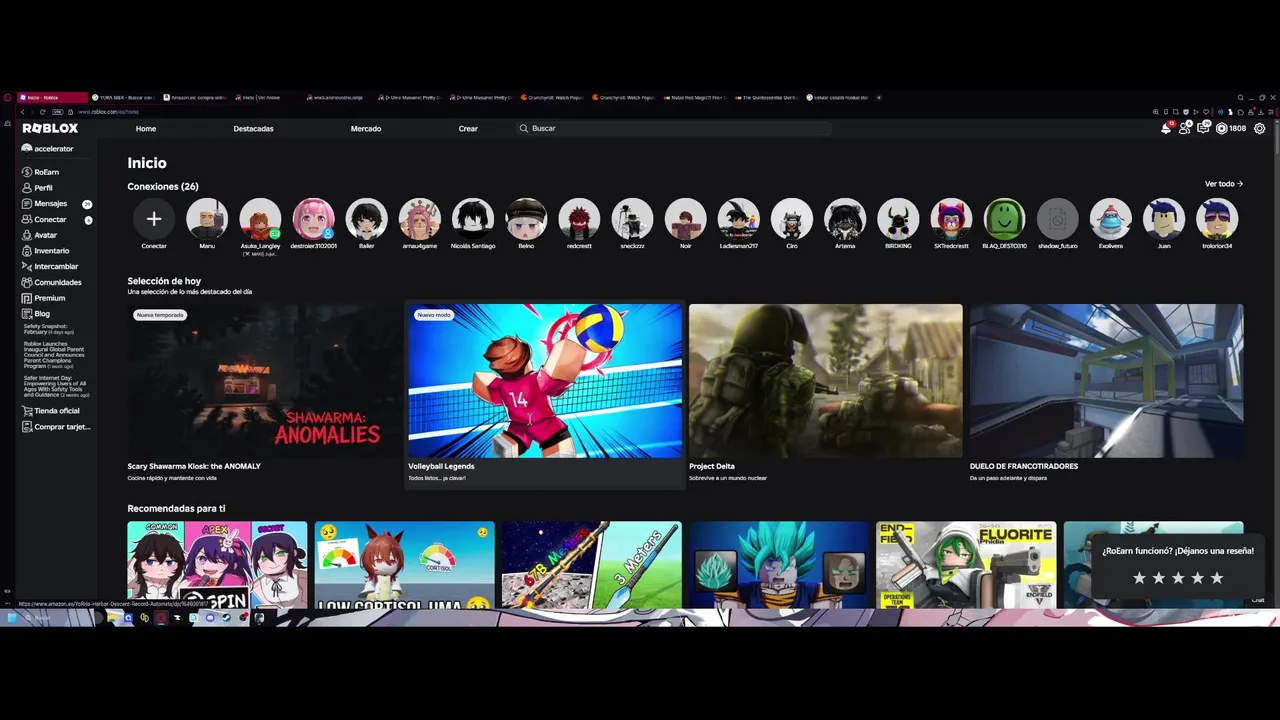Open a new browser tab with plus icon
Image resolution: width=1280 pixels, height=720 pixels.
coord(879,97)
